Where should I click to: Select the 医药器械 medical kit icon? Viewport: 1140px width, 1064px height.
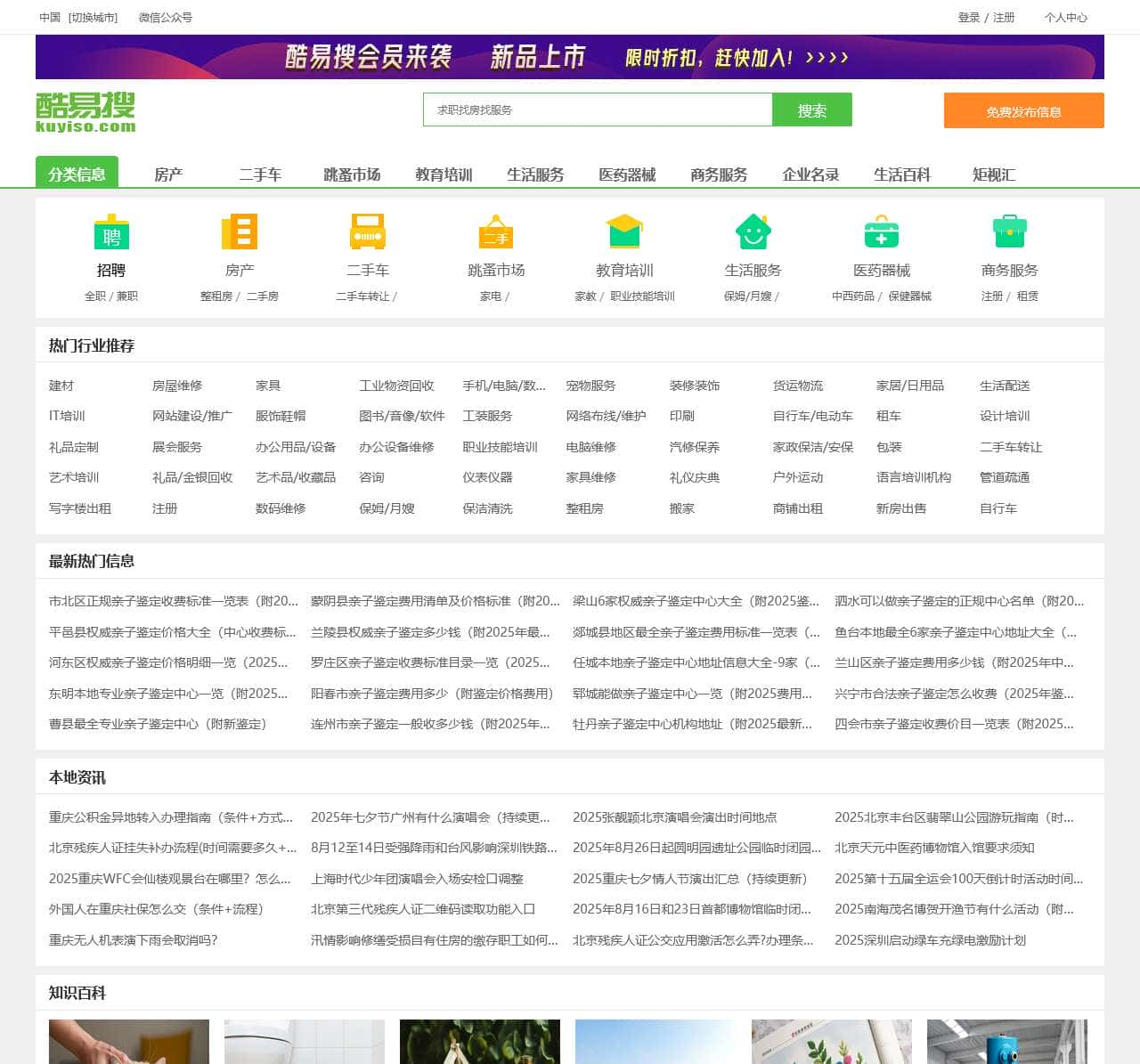coord(881,232)
